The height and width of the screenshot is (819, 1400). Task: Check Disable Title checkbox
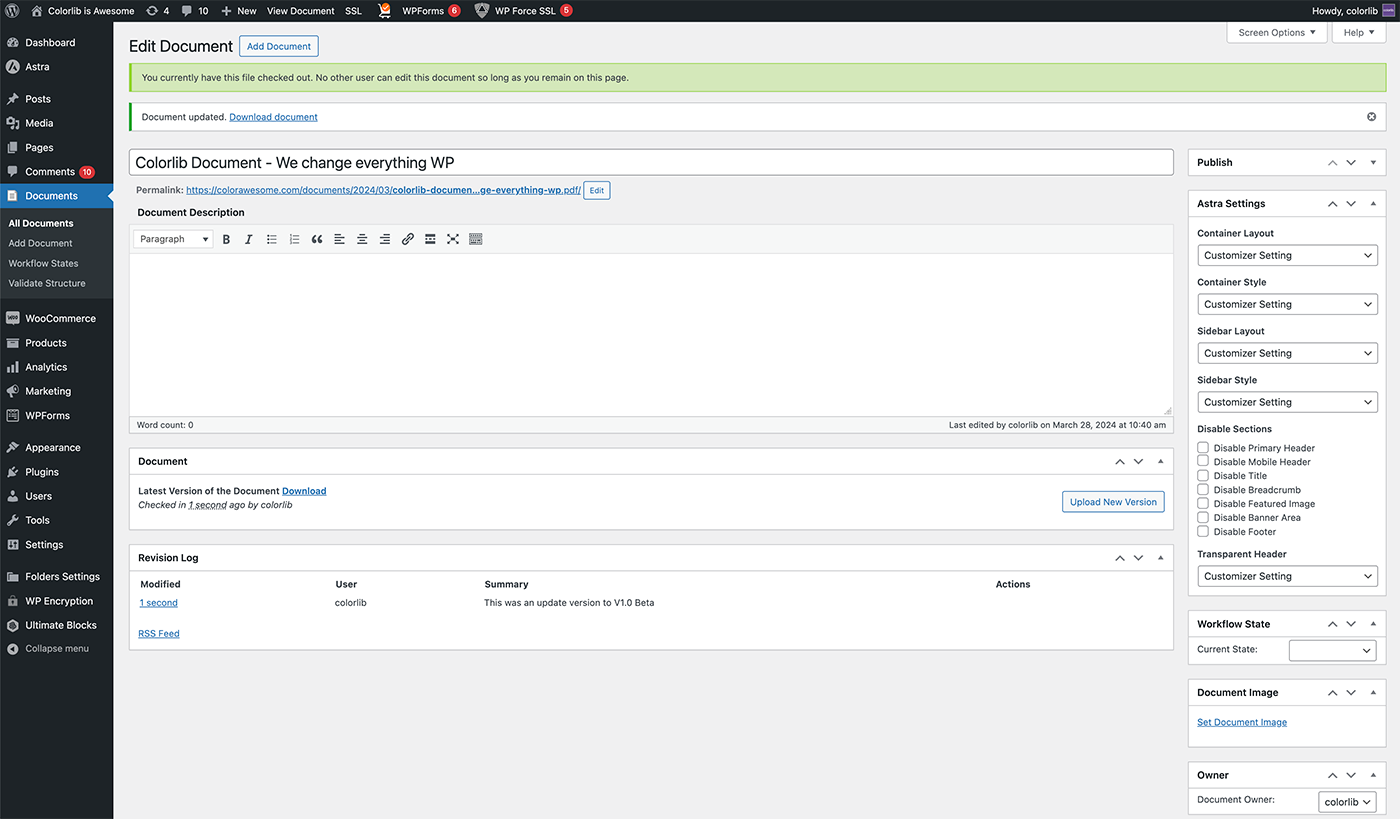point(1203,476)
